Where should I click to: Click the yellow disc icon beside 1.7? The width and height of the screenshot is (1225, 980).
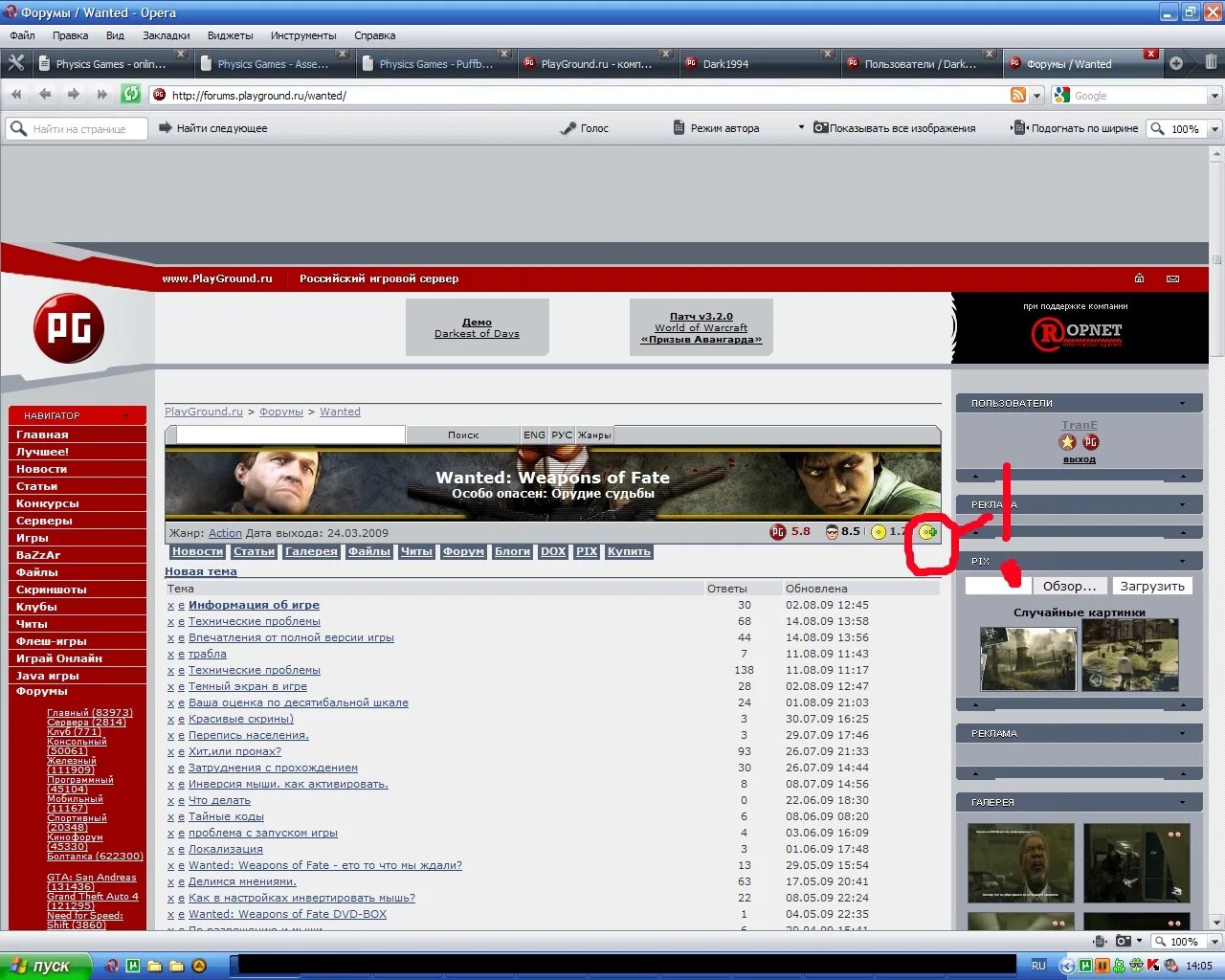pos(879,532)
